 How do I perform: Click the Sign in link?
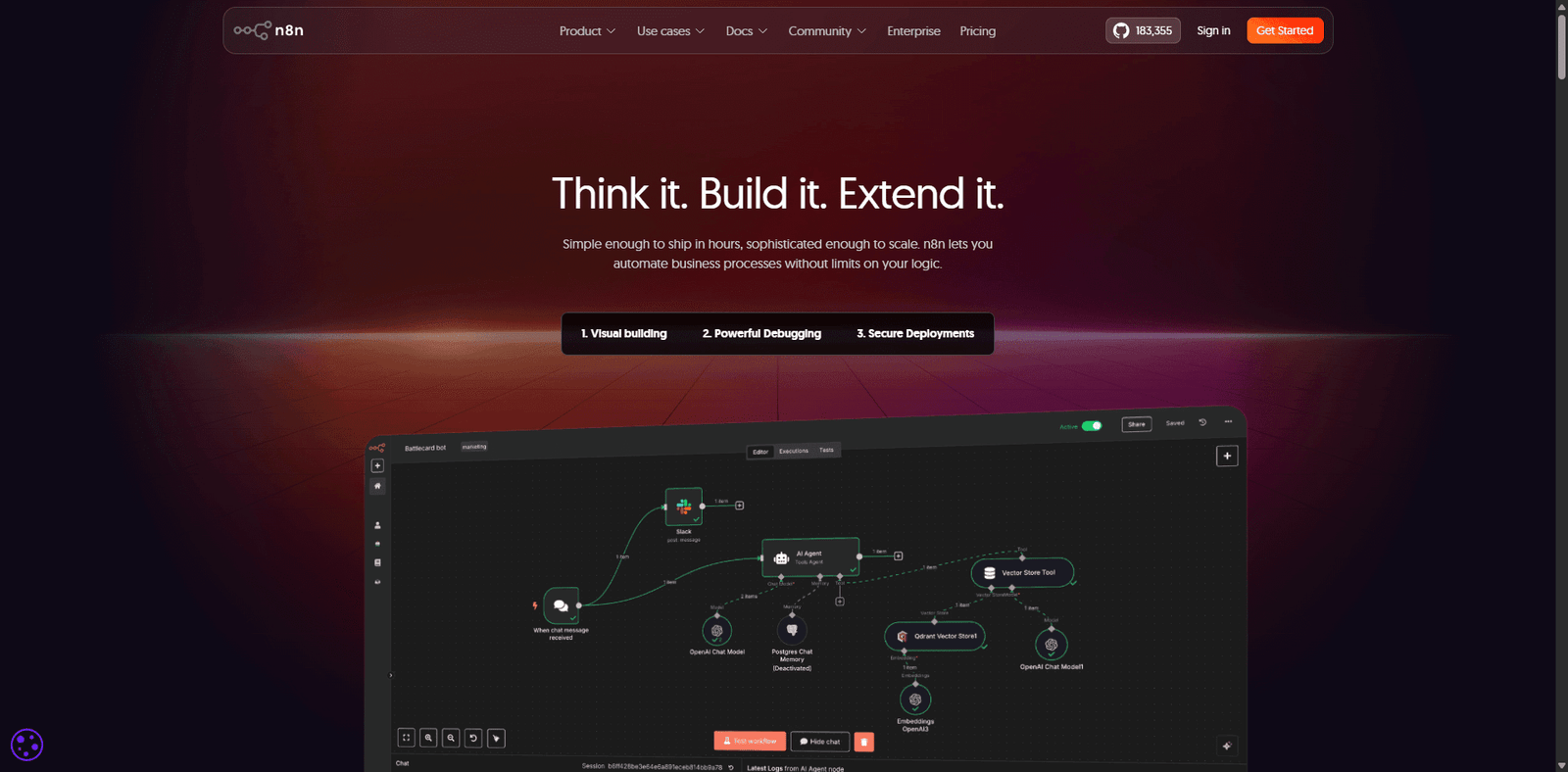point(1213,30)
